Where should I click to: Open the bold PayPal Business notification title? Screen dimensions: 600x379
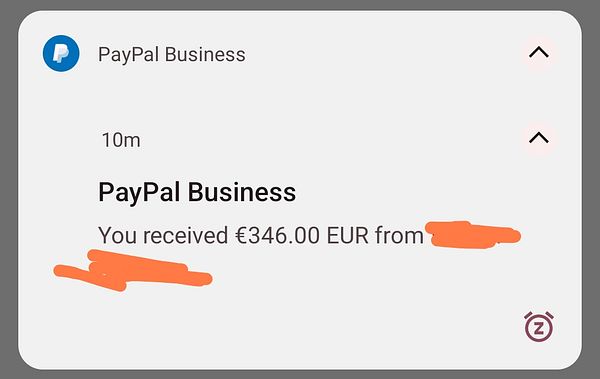197,192
